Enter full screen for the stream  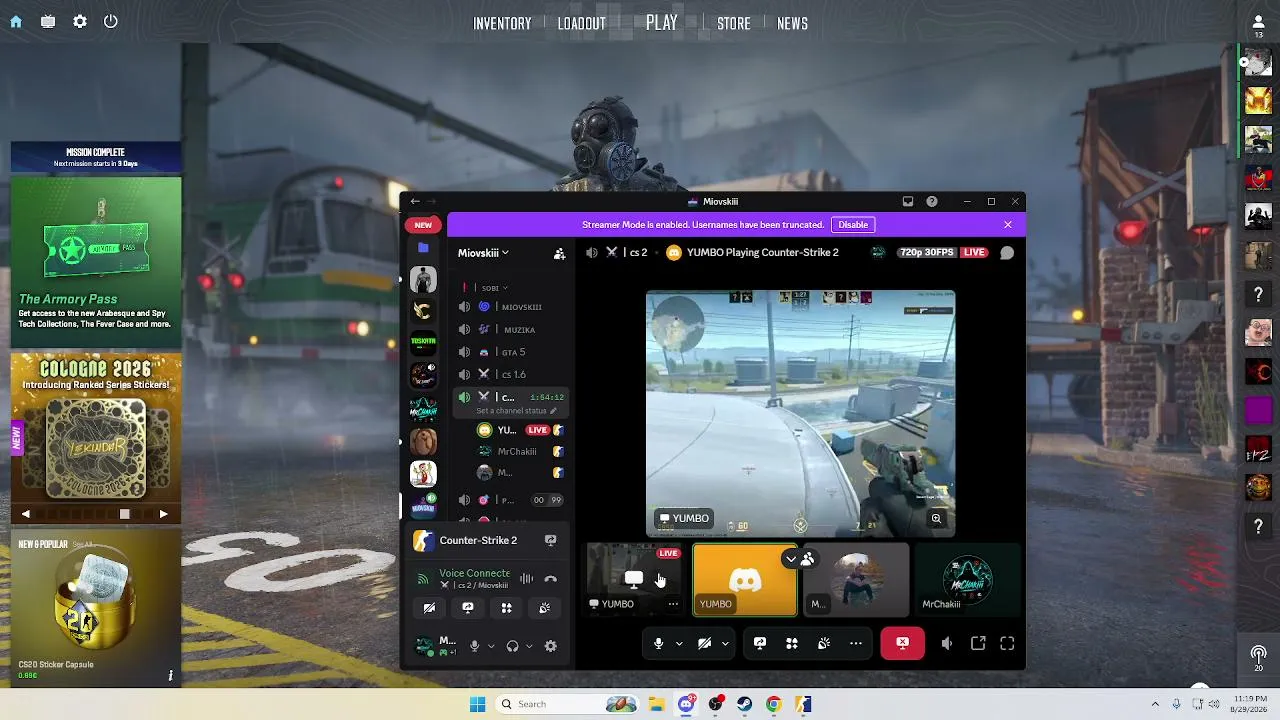(x=1007, y=644)
